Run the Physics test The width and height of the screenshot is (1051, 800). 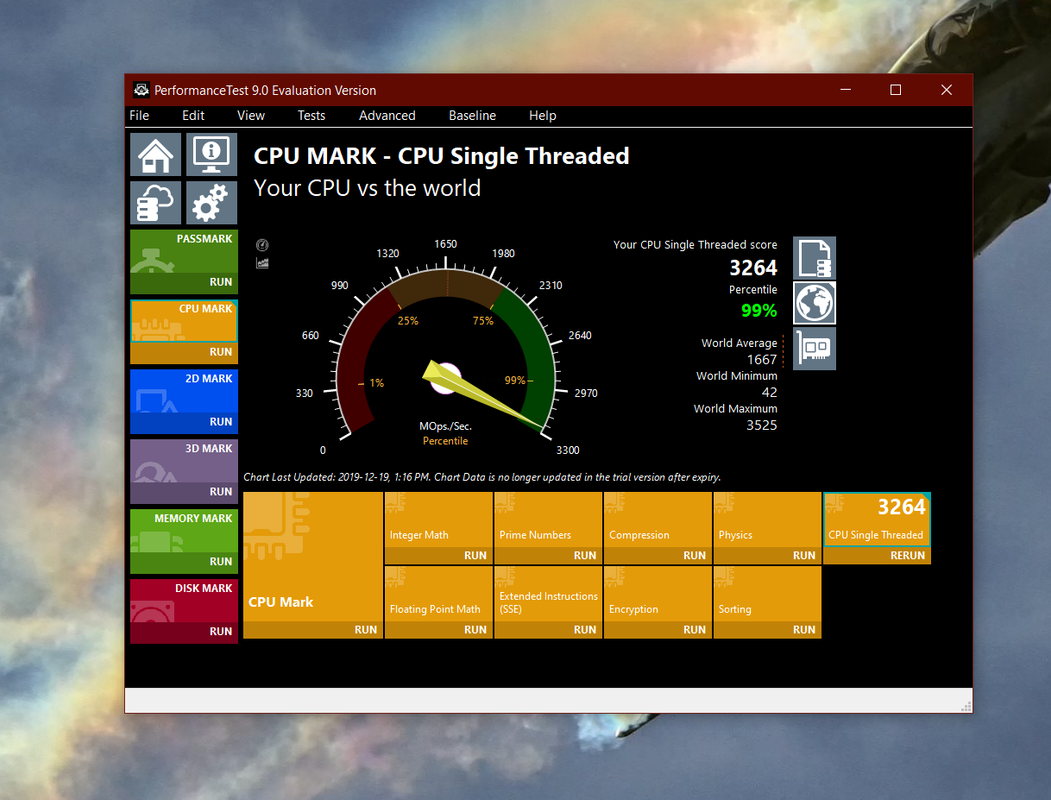coord(767,555)
